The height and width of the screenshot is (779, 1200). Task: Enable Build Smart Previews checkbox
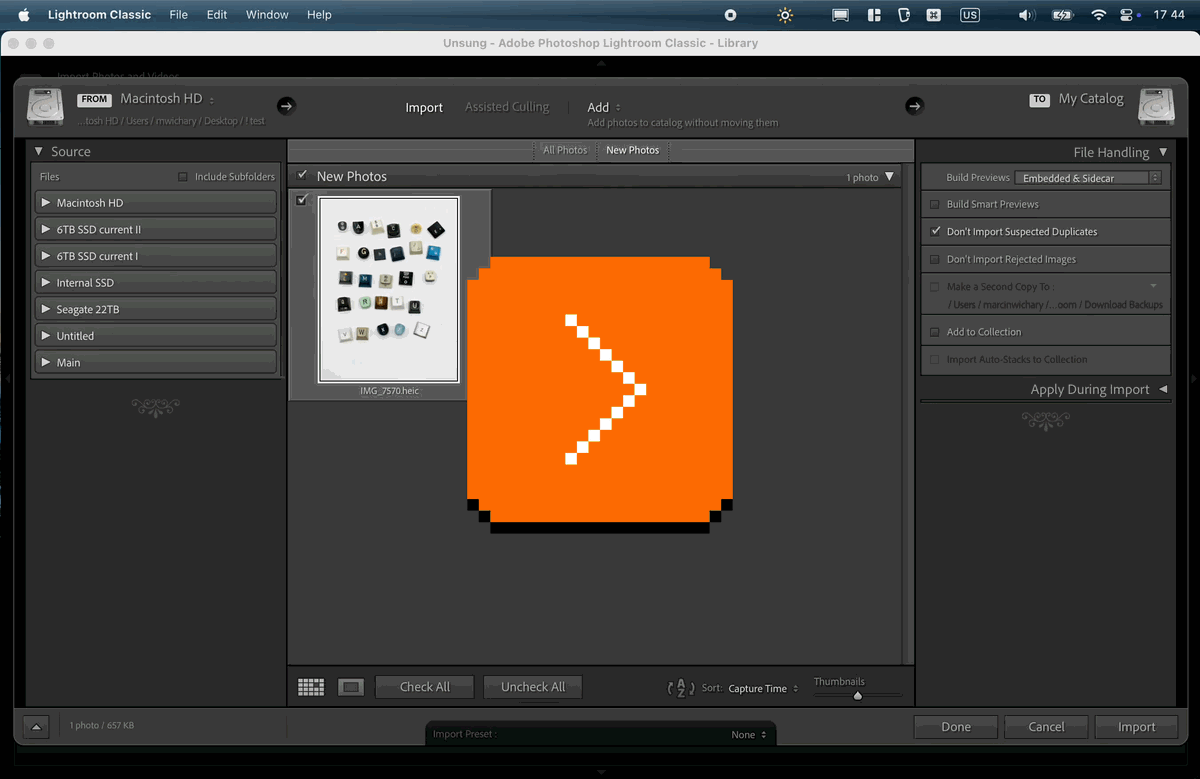click(x=935, y=204)
